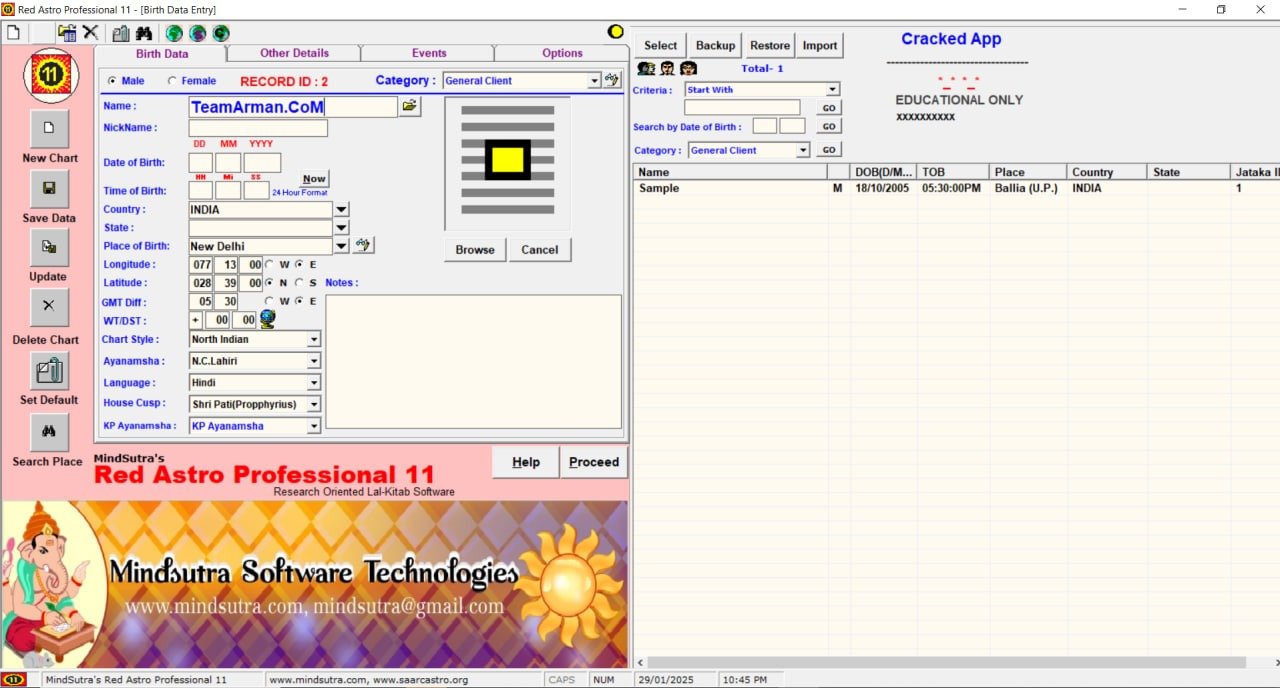Switch to the Birth Data tab
This screenshot has width=1280, height=688.
(x=162, y=54)
